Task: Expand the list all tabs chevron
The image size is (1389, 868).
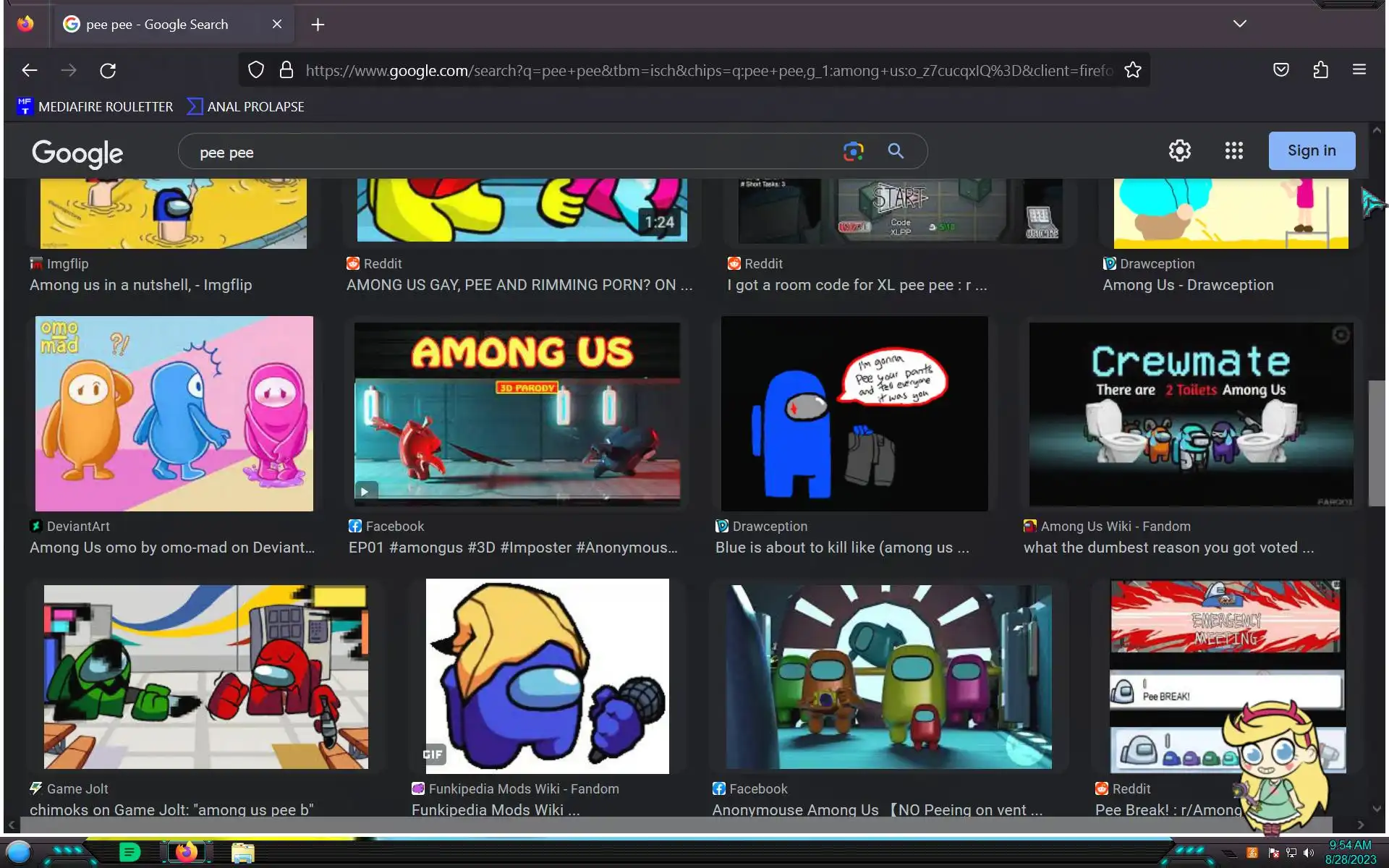Action: point(1239,24)
